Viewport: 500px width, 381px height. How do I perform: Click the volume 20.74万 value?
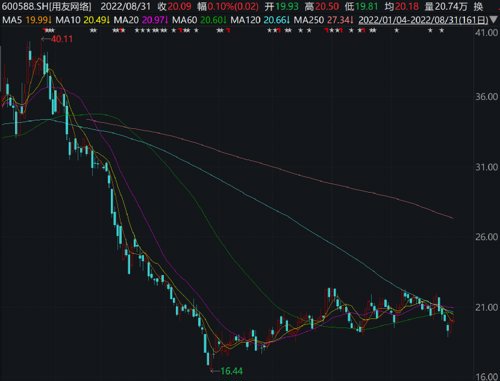point(451,6)
